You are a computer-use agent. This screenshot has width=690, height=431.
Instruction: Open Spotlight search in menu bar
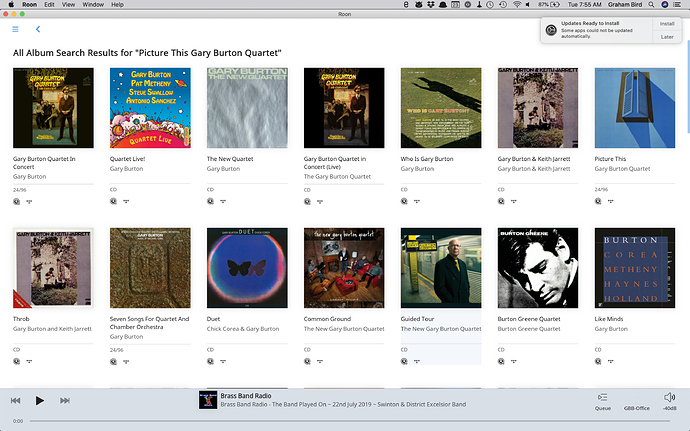coord(651,4)
